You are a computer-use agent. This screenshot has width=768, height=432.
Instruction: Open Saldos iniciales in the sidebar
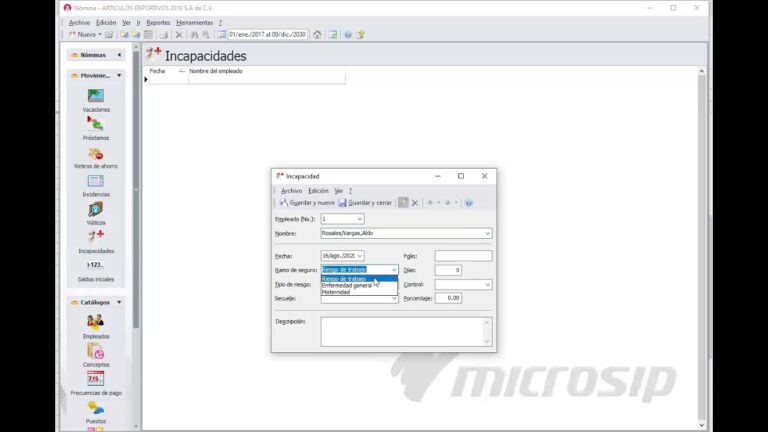(x=96, y=270)
